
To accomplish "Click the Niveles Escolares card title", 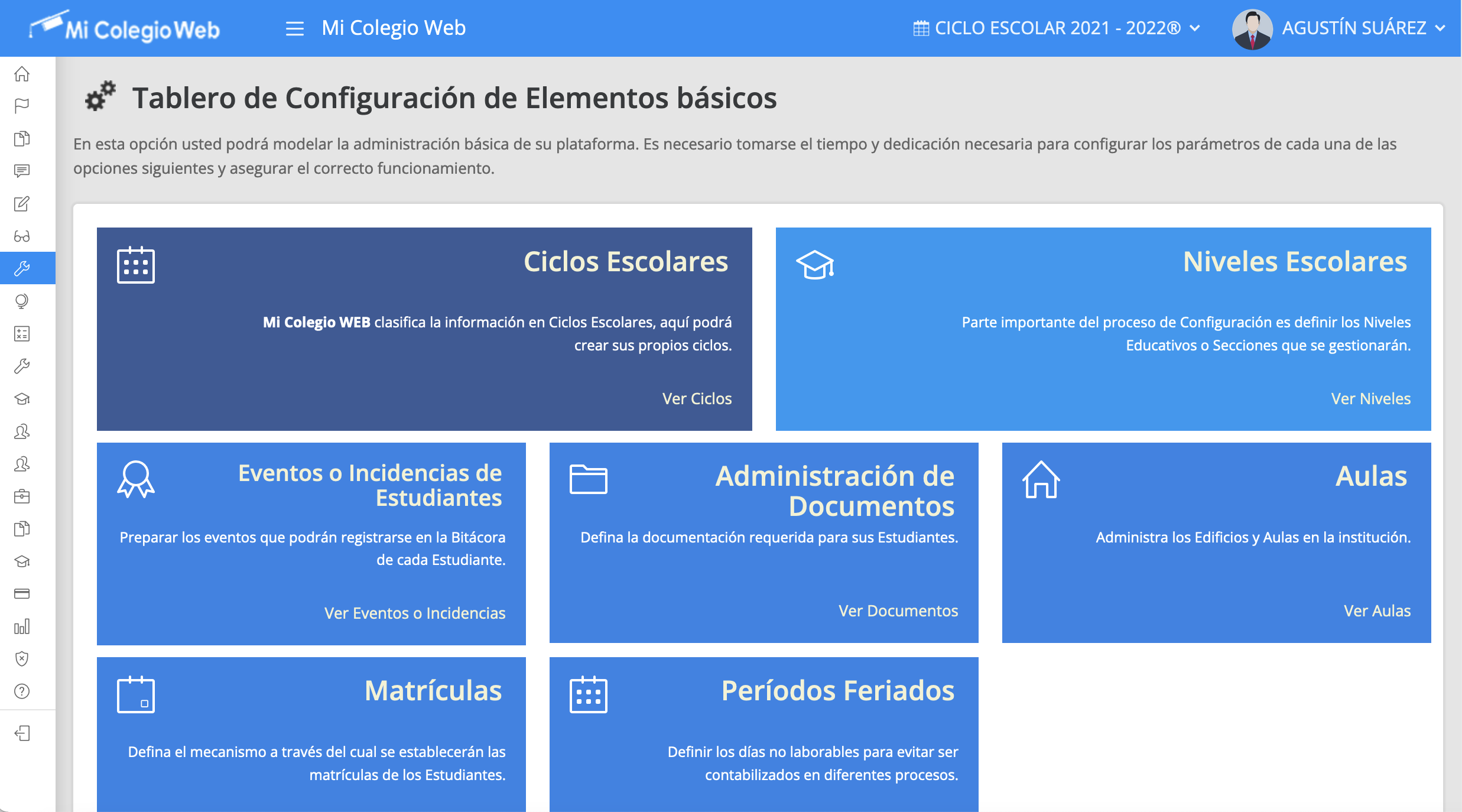I will tap(1295, 262).
